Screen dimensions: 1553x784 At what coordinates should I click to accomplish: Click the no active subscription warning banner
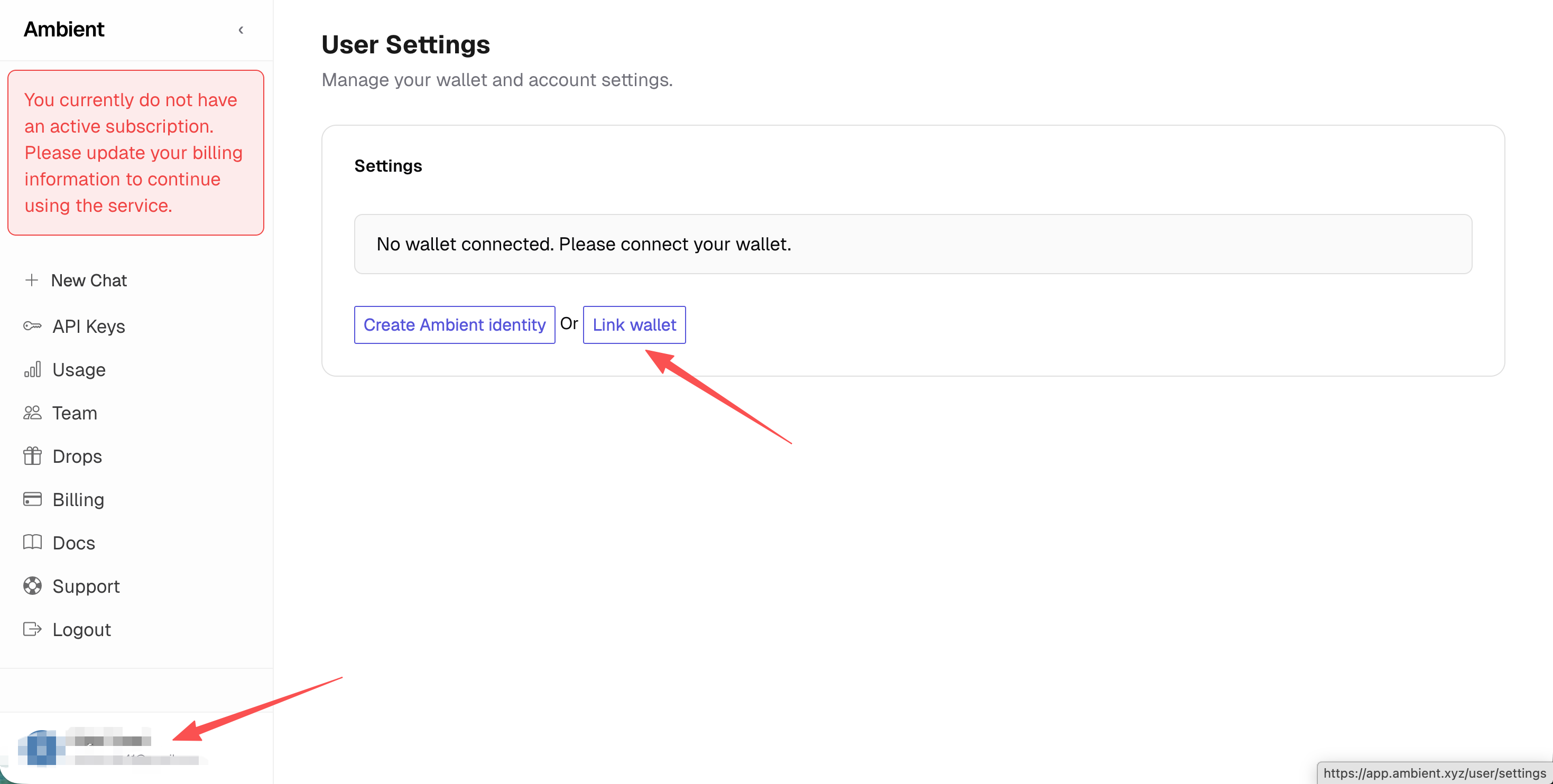coord(136,153)
